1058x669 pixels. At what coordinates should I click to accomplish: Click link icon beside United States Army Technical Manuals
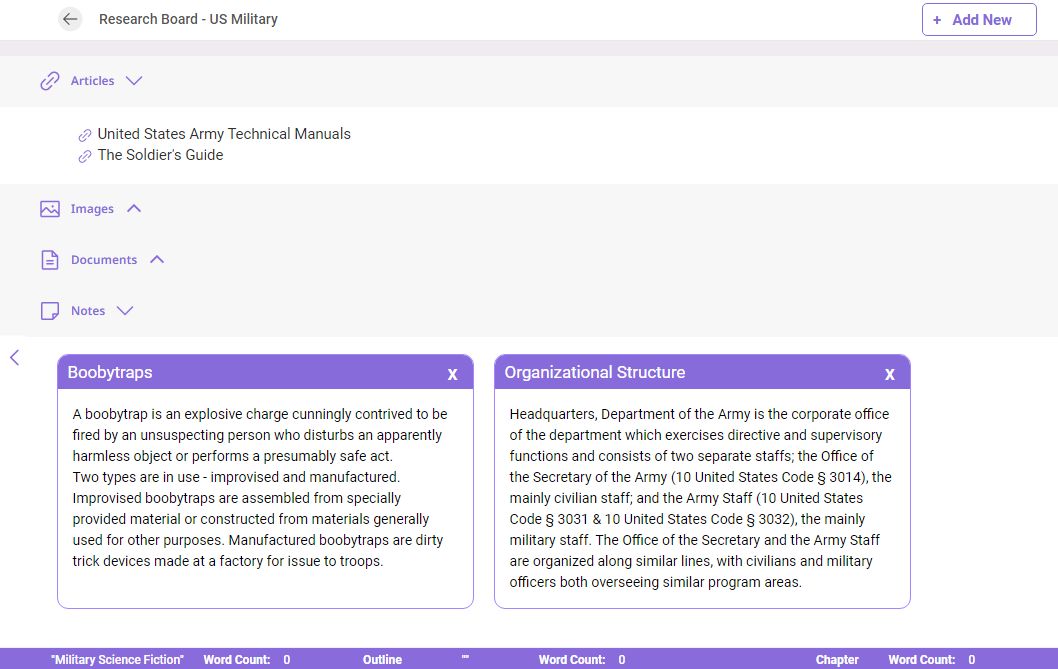coord(85,135)
